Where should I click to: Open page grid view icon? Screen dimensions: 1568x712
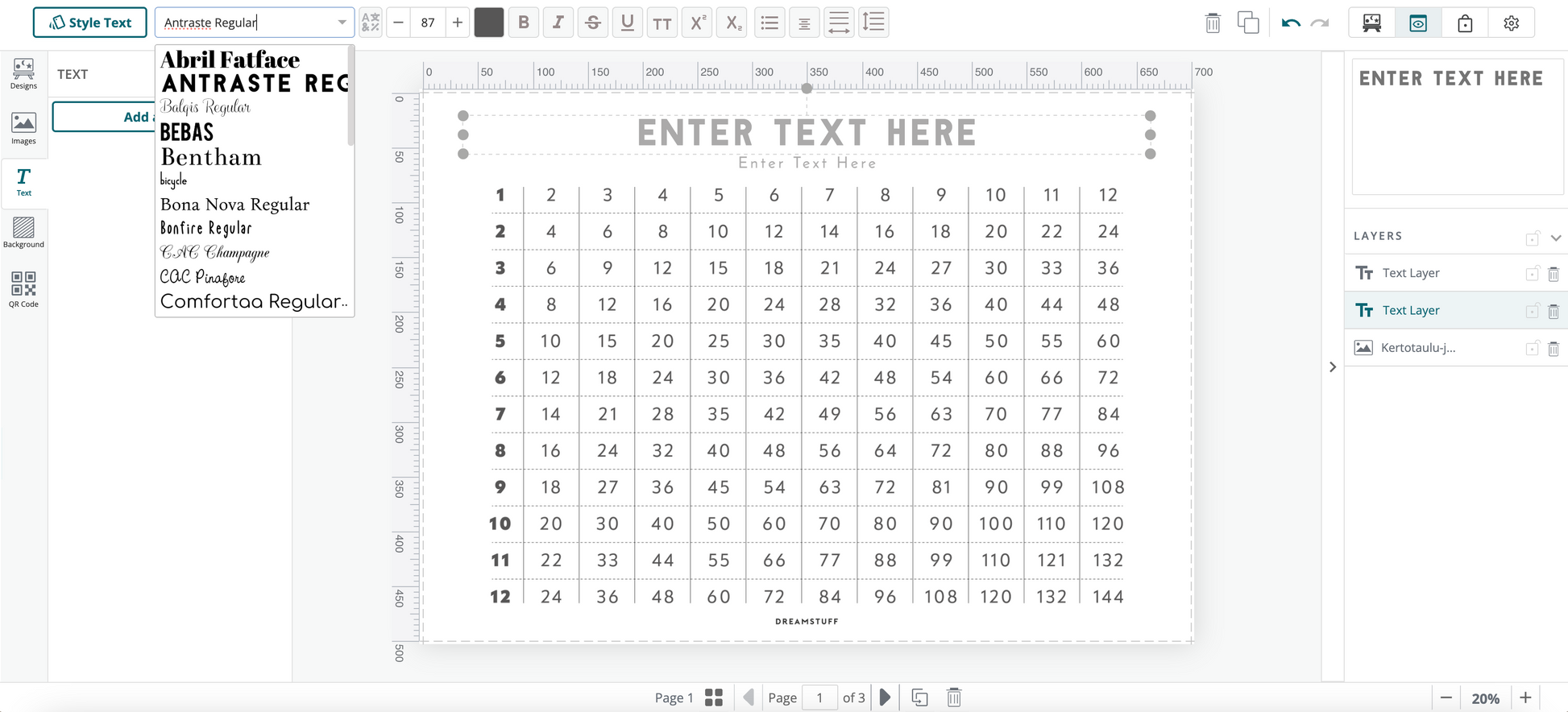pyautogui.click(x=713, y=698)
